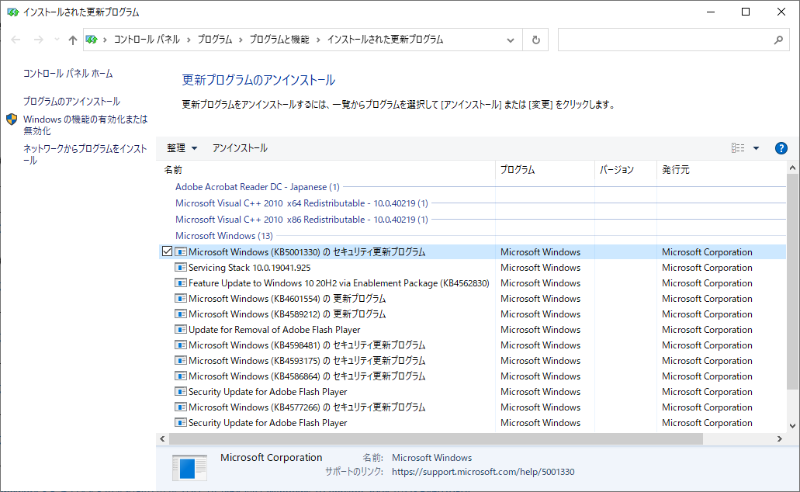Click the アンインストール toolbar button
Screen dimensions: 800x492
click(x=240, y=148)
